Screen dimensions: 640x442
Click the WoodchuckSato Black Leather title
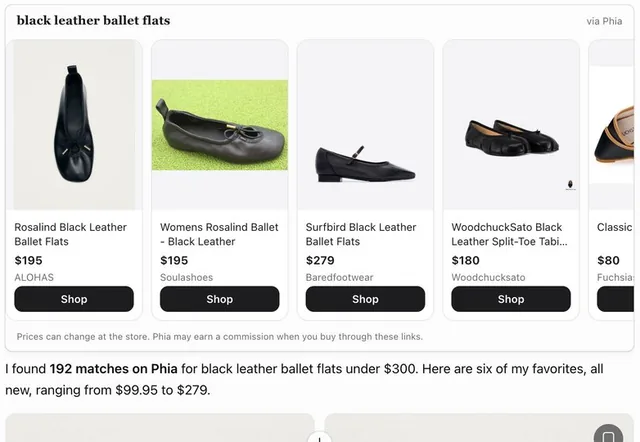509,234
